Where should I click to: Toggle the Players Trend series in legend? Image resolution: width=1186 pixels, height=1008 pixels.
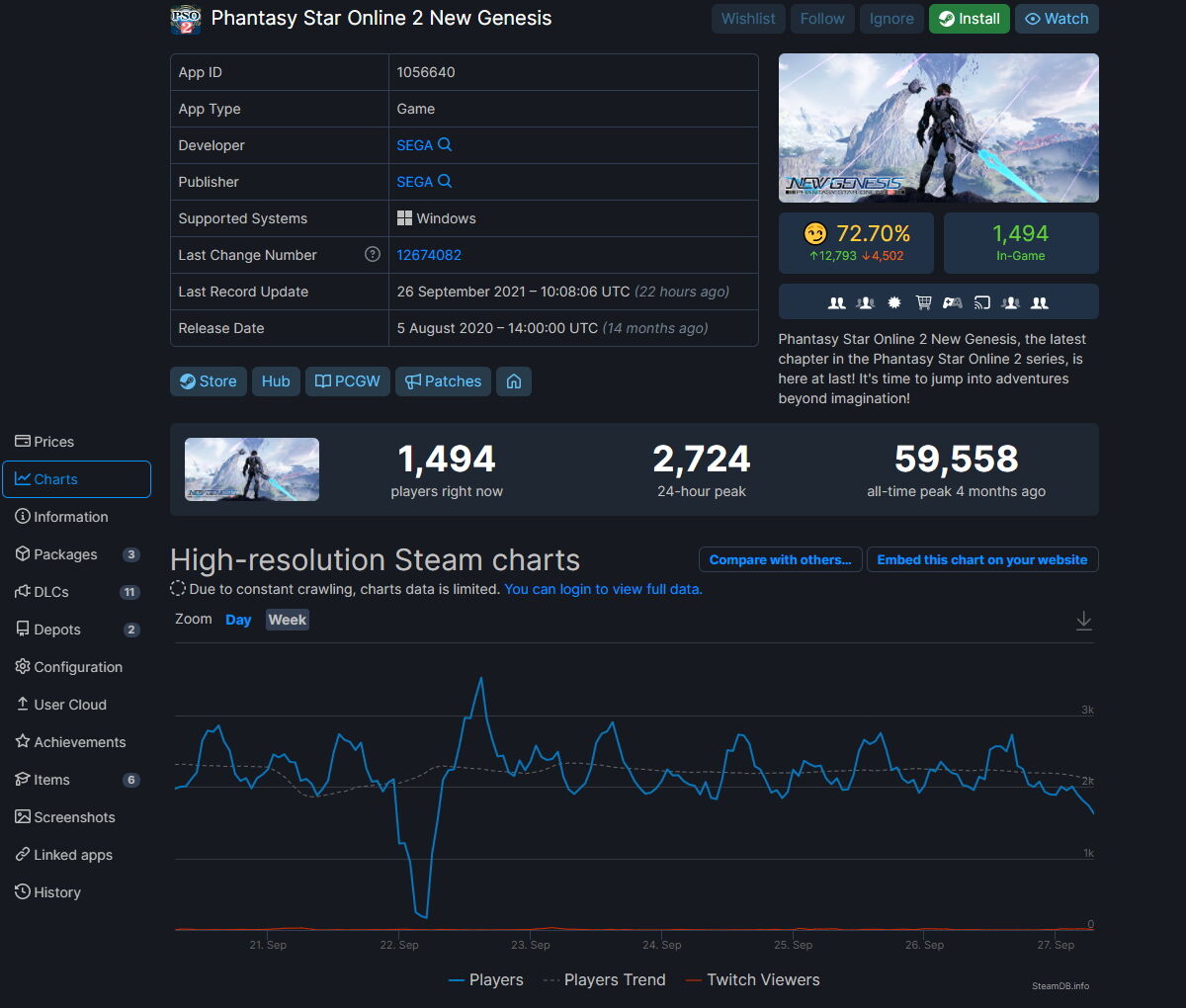click(604, 980)
